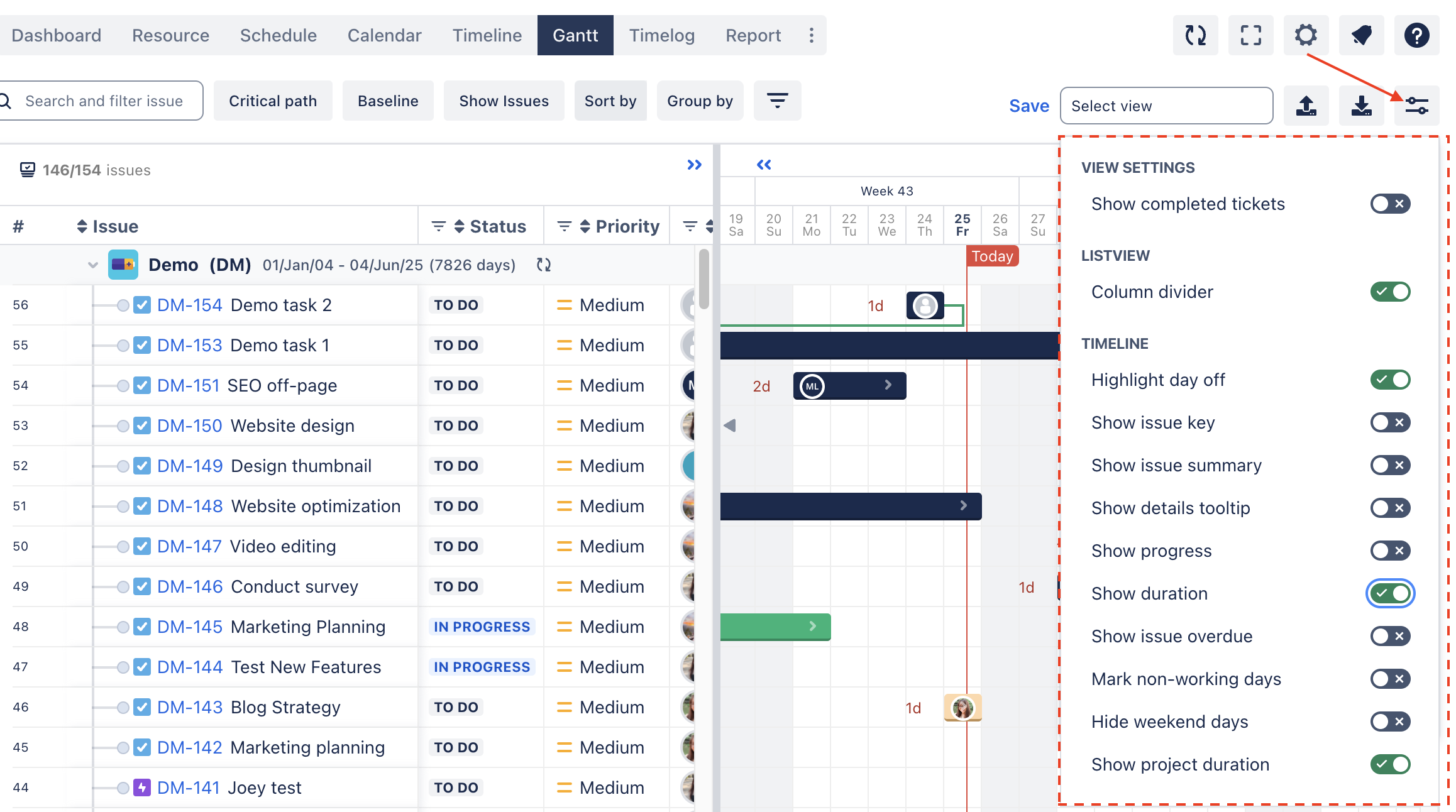Click the Status column filter icon
The image size is (1456, 812).
438,226
